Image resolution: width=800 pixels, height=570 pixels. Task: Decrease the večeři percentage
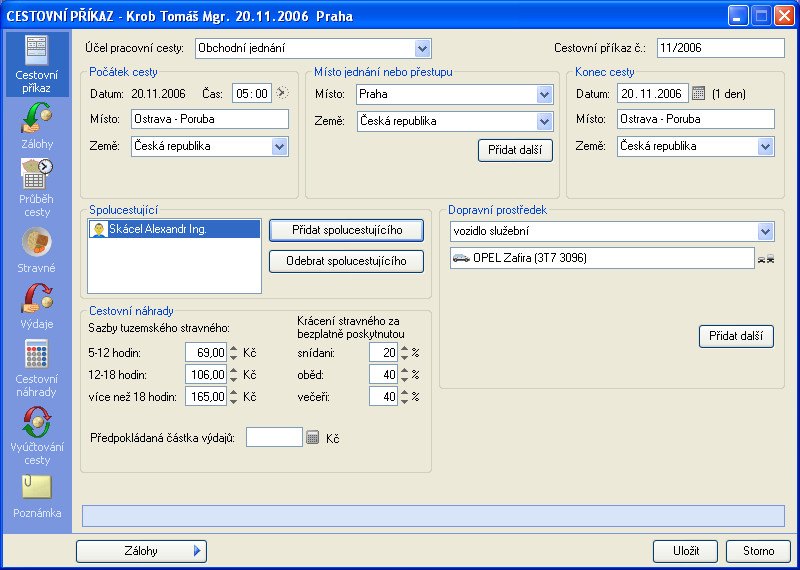[x=405, y=402]
